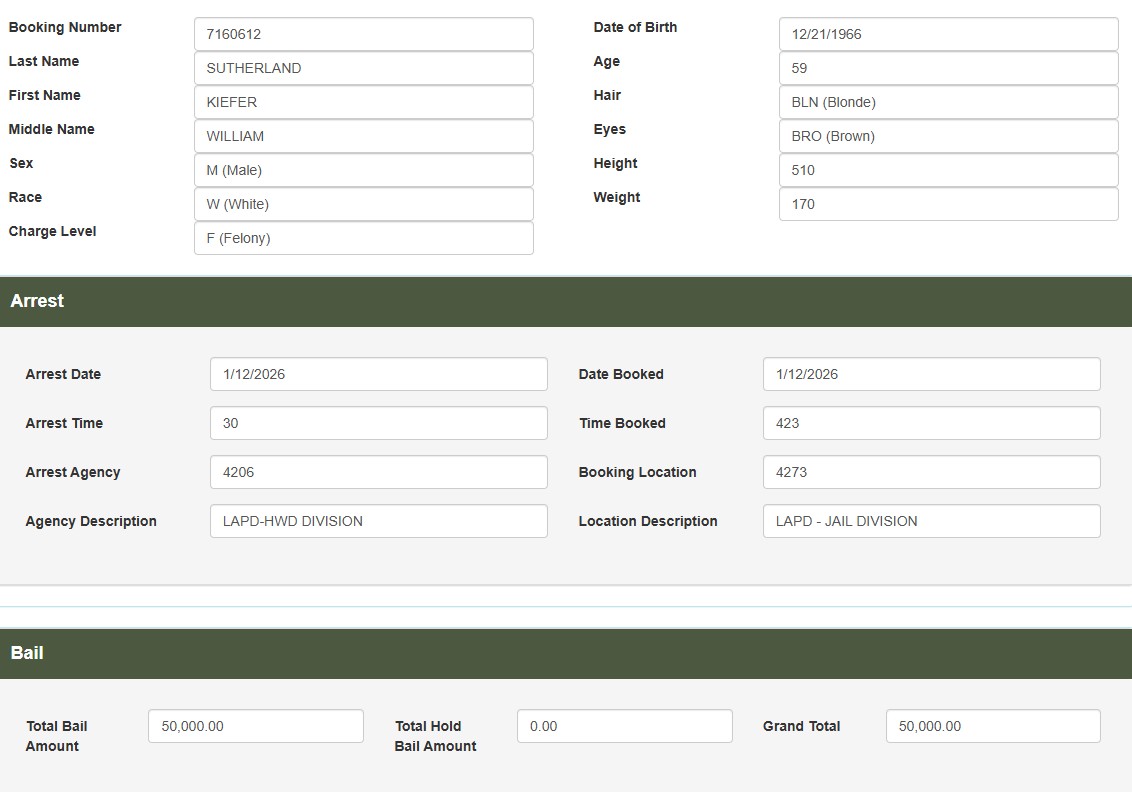Screen dimensions: 1132x792
Task: Click the First Name field containing KIEFER
Action: [x=364, y=102]
